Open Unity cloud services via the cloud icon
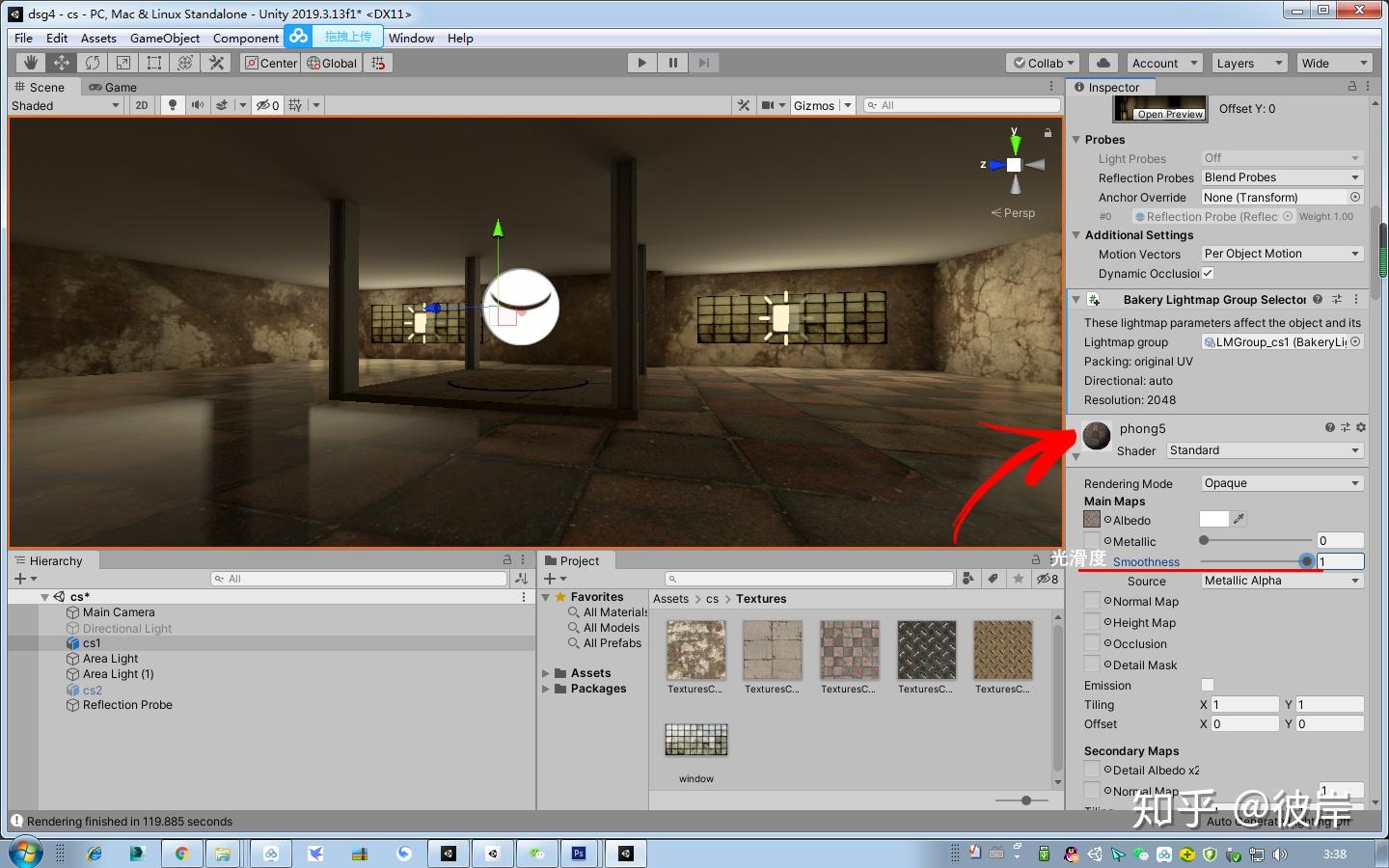This screenshot has width=1389, height=868. coord(1103,62)
